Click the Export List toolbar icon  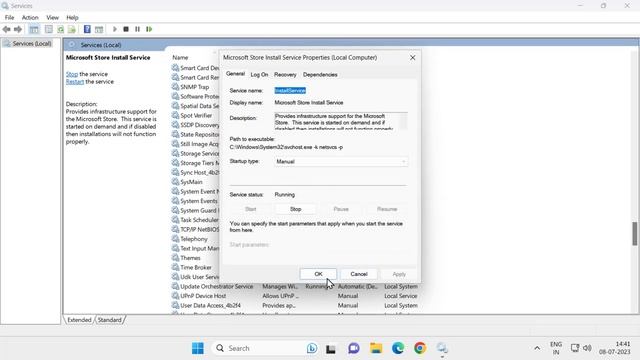pos(72,29)
